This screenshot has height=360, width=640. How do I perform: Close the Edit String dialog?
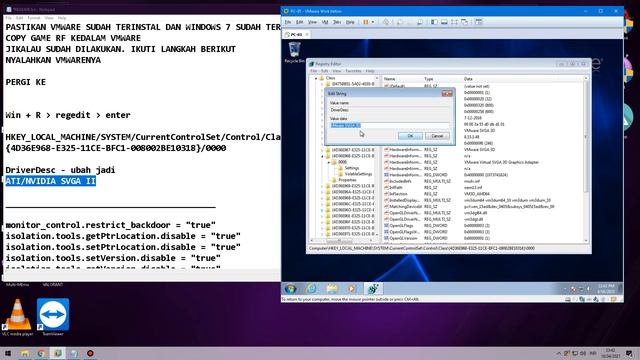click(x=447, y=93)
